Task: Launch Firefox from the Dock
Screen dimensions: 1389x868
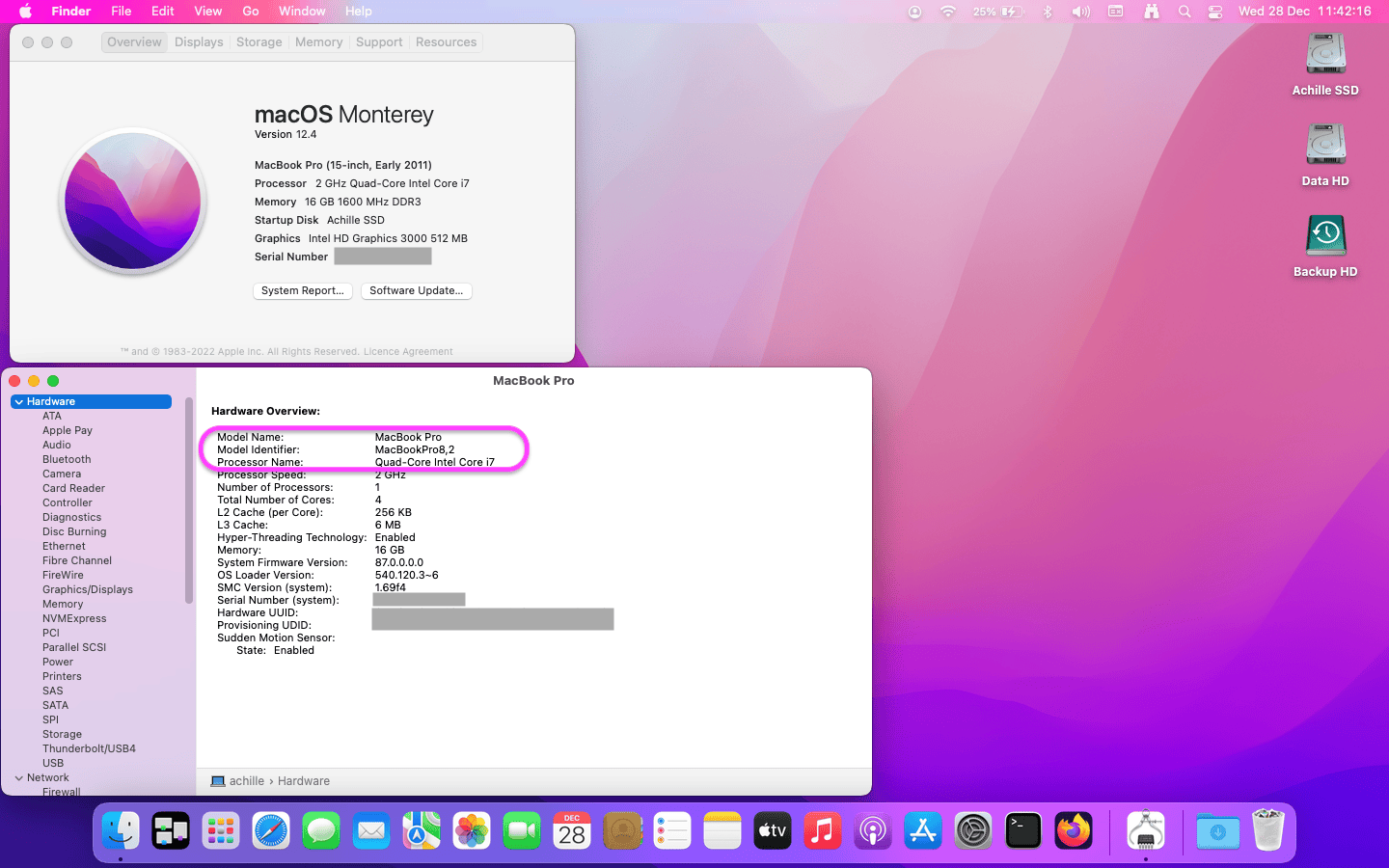Action: coord(1074,830)
